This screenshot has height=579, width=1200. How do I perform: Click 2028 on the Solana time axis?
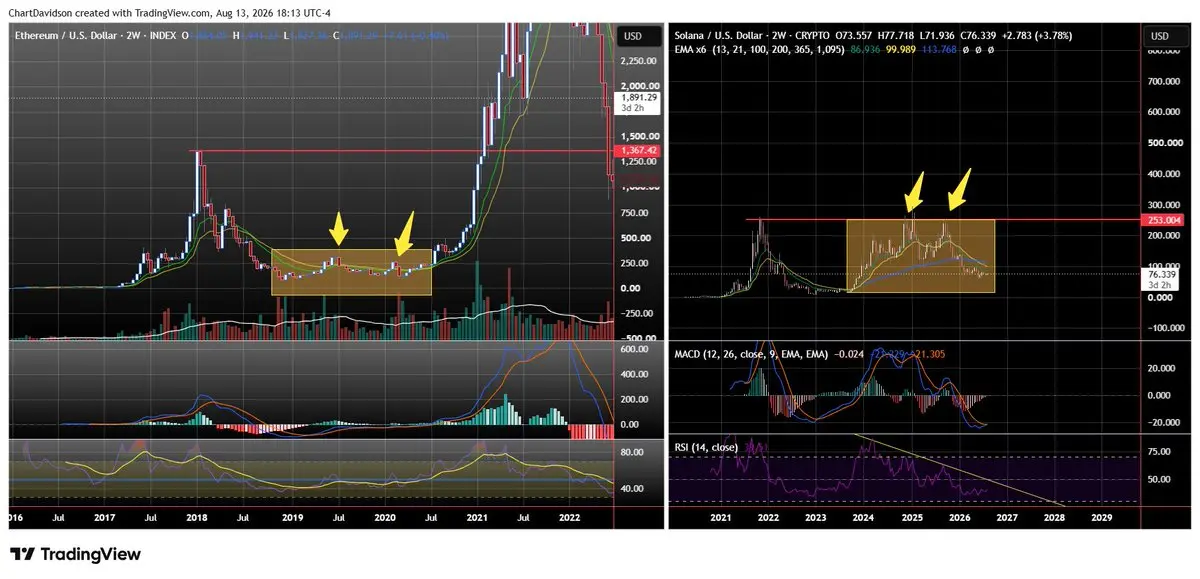1054,518
